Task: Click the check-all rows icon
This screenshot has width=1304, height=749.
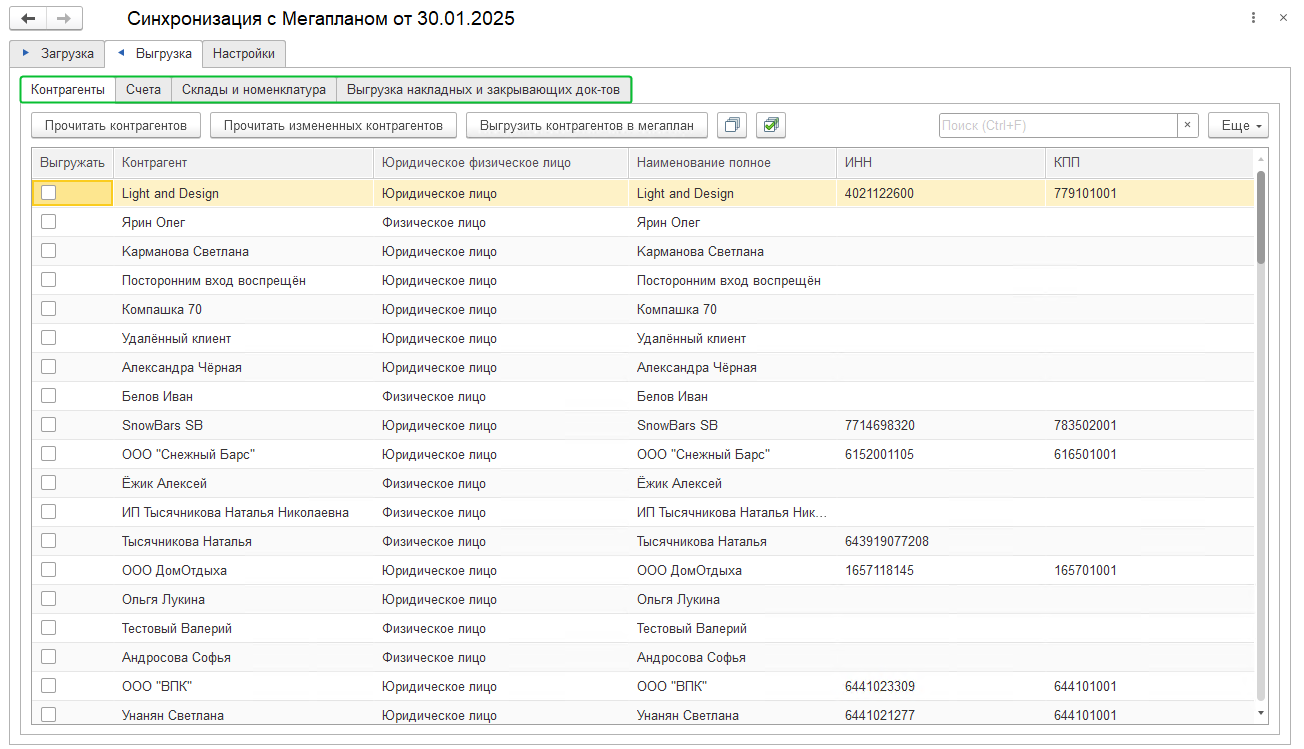Action: click(771, 125)
